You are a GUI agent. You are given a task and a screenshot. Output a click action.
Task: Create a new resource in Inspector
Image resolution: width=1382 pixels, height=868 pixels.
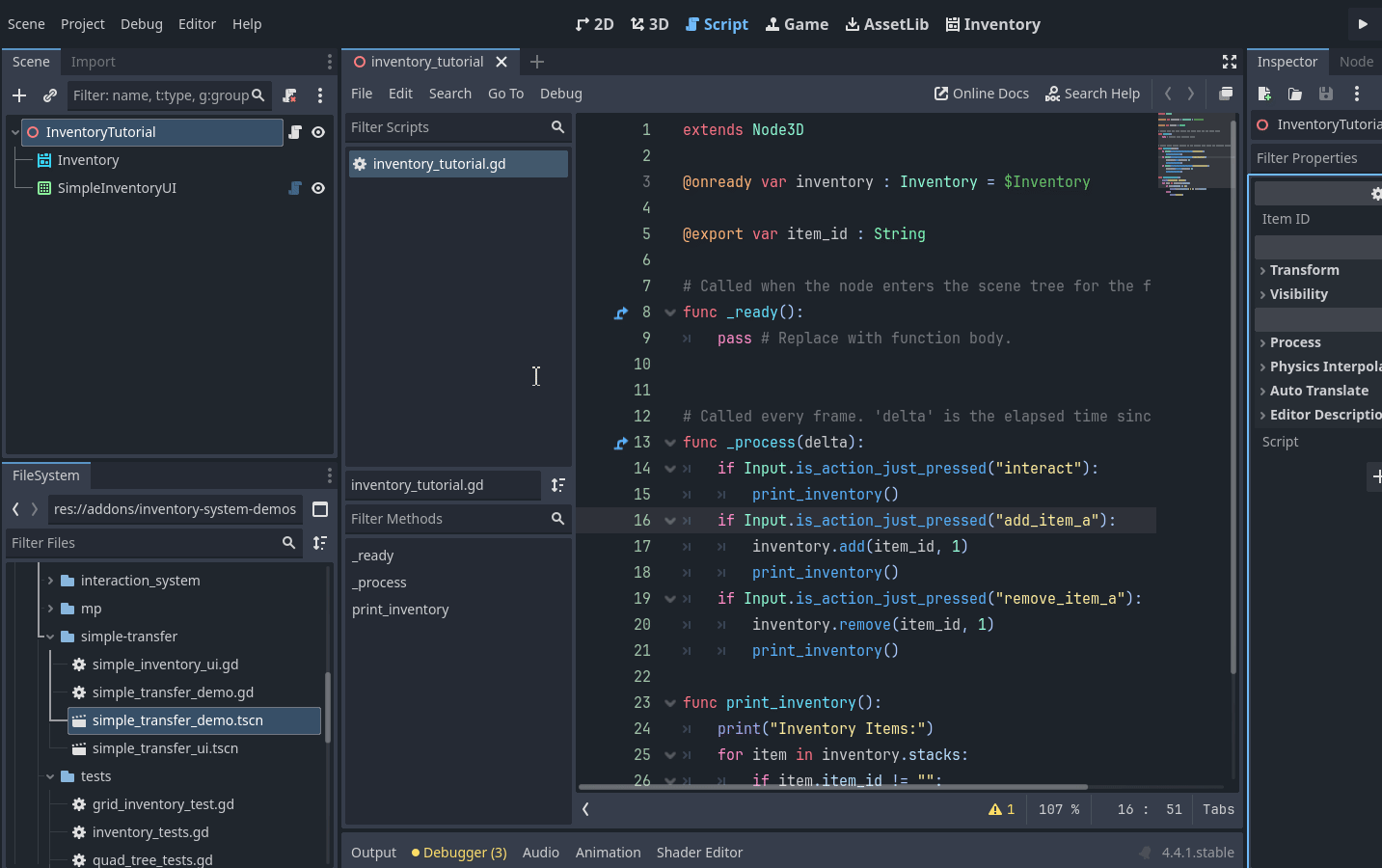pos(1264,94)
